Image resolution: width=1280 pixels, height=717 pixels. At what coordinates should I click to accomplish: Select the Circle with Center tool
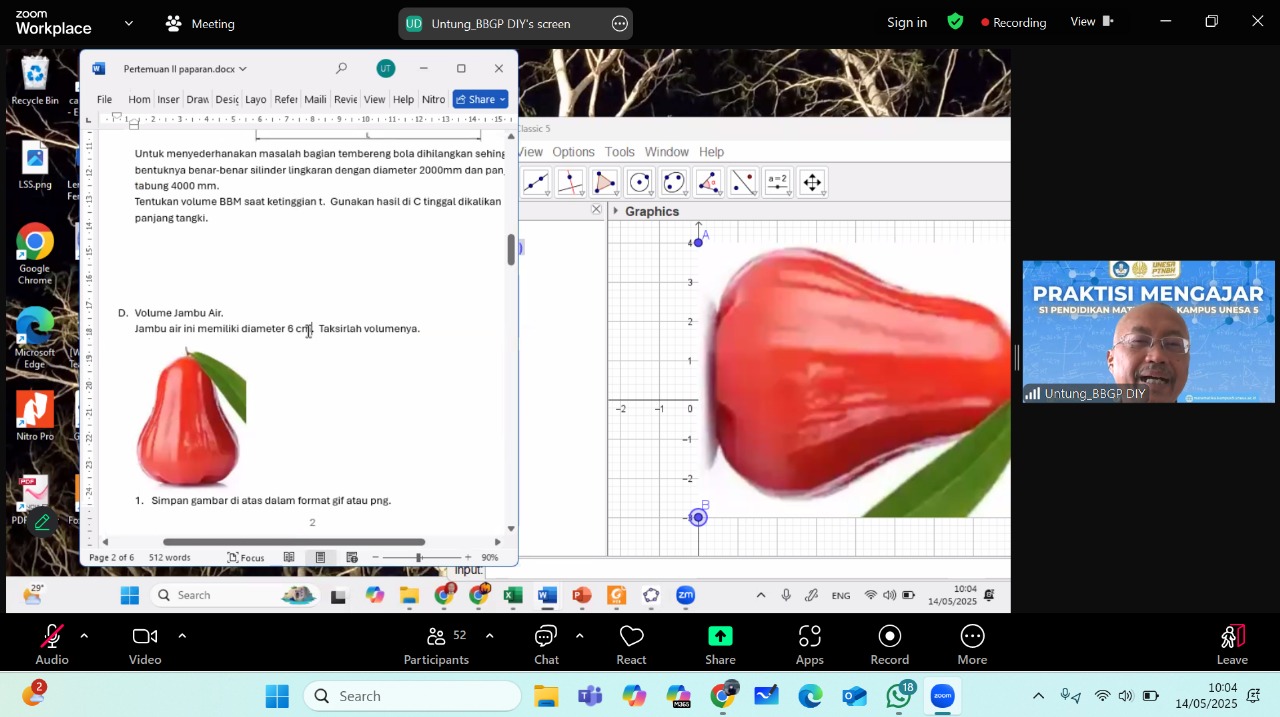click(x=640, y=182)
